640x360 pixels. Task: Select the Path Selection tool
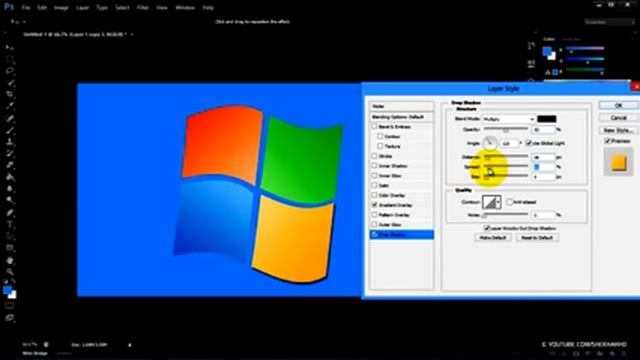tap(9, 236)
